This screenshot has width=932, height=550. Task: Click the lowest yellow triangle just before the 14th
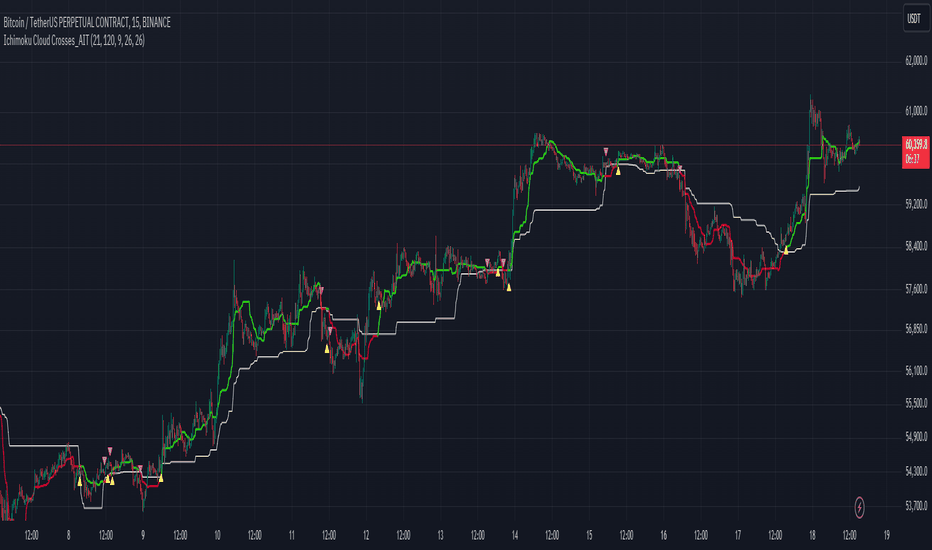pos(509,287)
